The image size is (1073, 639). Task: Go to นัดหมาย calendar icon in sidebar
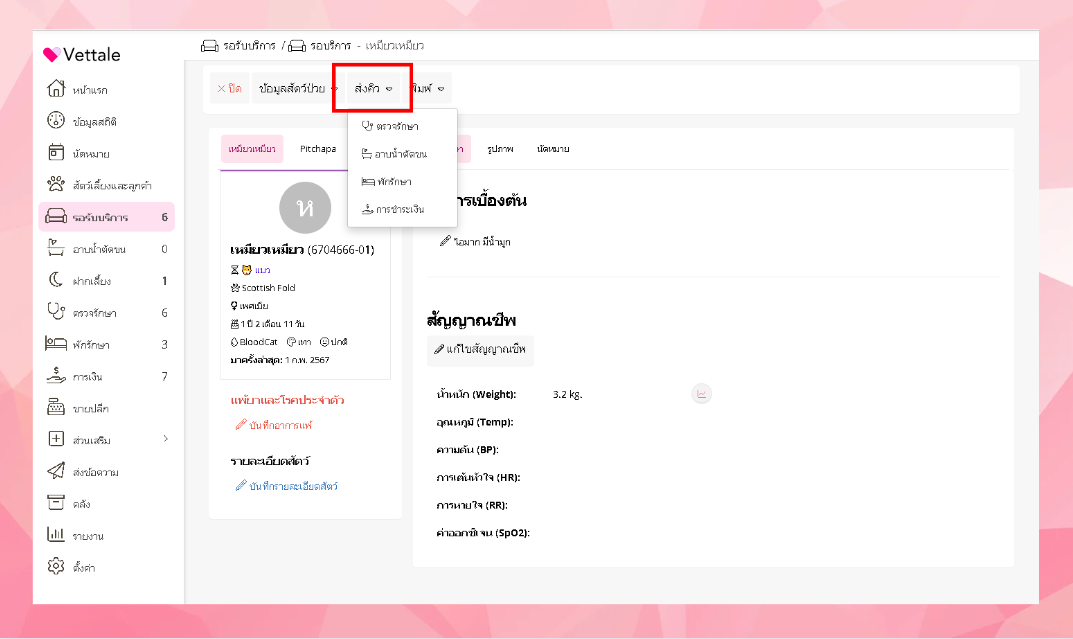[56, 153]
